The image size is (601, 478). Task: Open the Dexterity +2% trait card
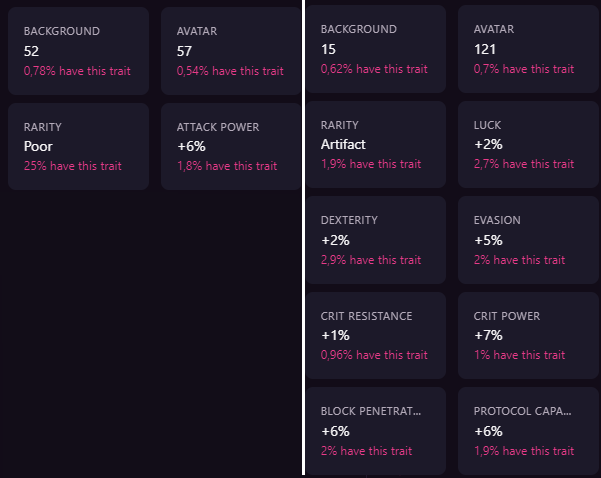pyautogui.click(x=376, y=239)
